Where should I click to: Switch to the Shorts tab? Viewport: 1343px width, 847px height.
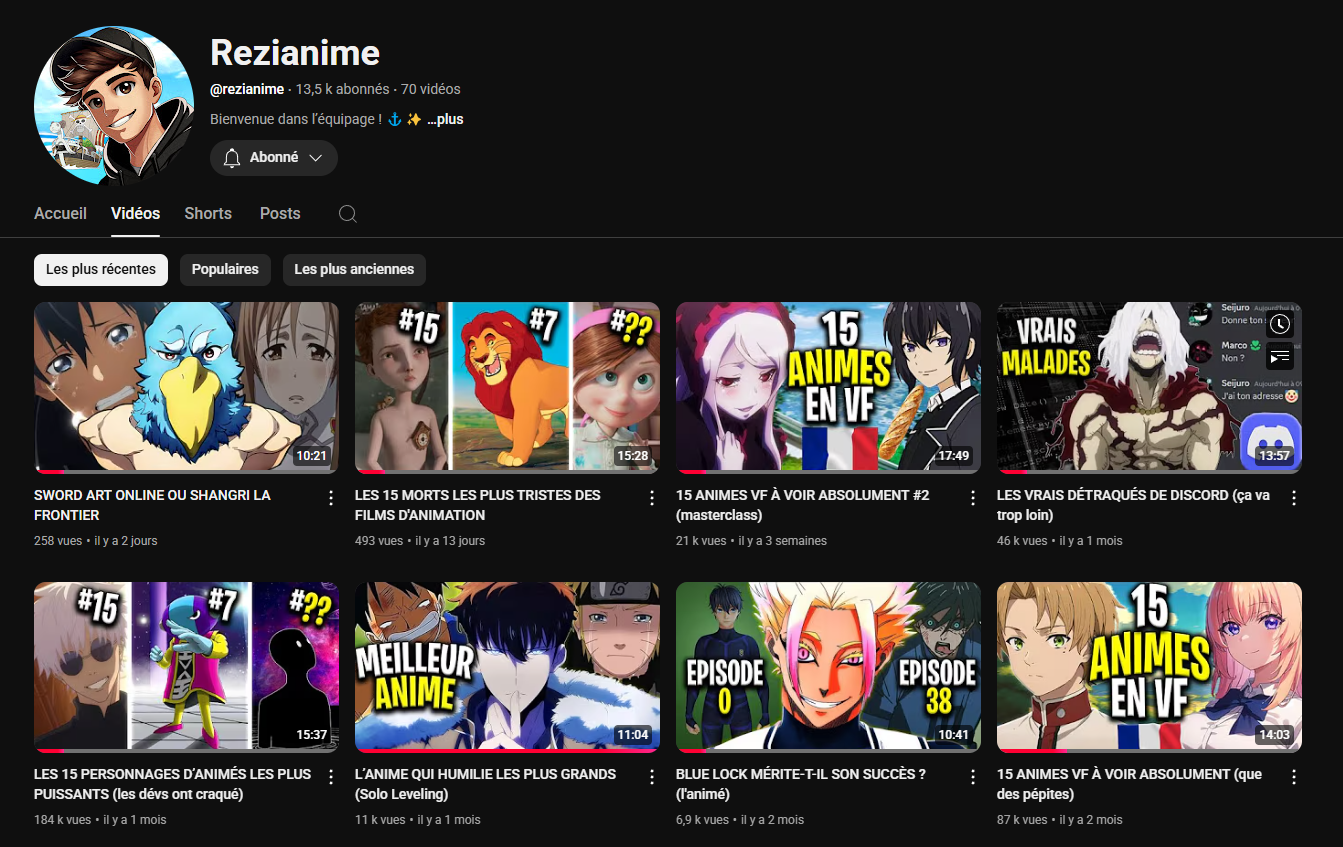point(208,214)
